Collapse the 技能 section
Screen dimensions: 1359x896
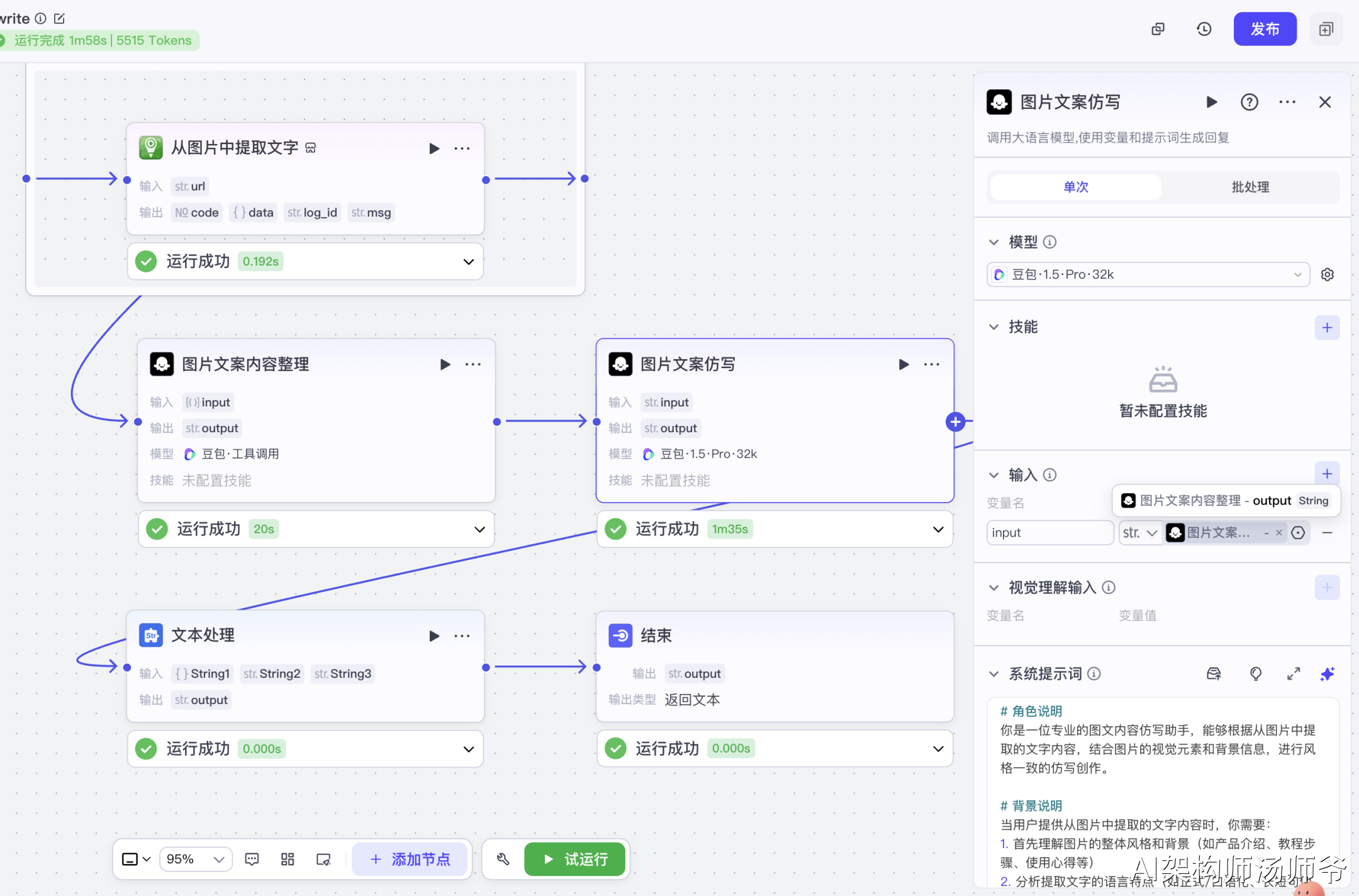tap(993, 327)
